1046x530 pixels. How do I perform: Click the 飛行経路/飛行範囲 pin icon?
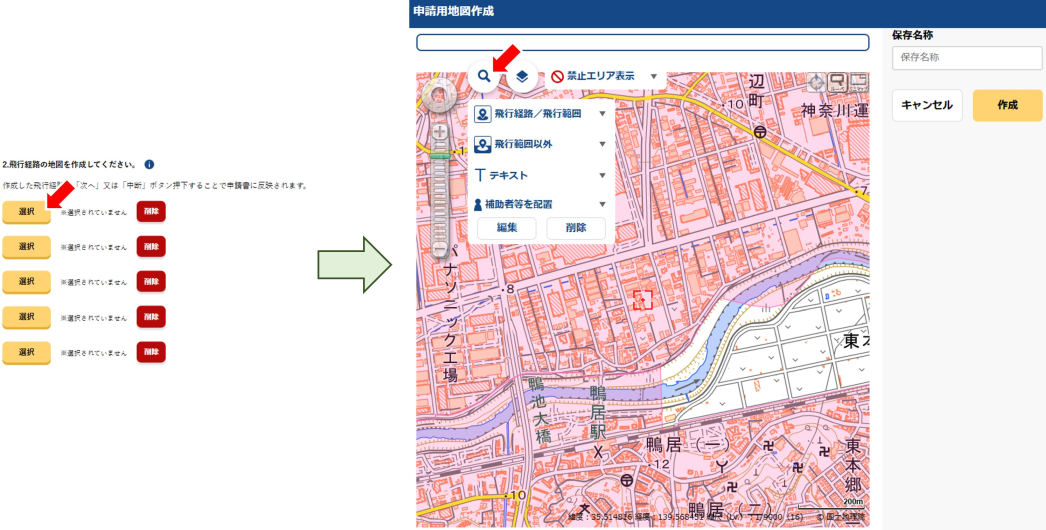tap(482, 114)
